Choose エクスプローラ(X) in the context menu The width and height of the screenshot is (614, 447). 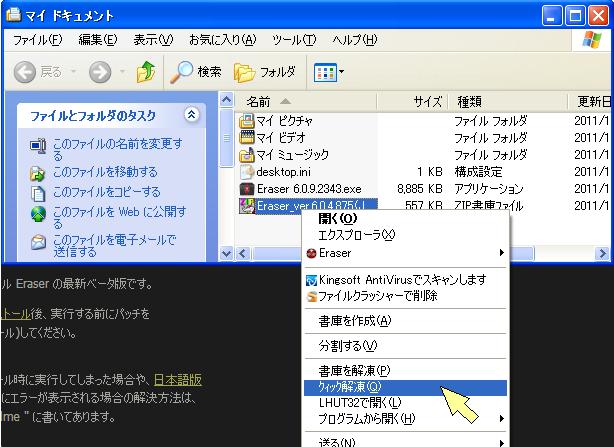click(x=406, y=235)
